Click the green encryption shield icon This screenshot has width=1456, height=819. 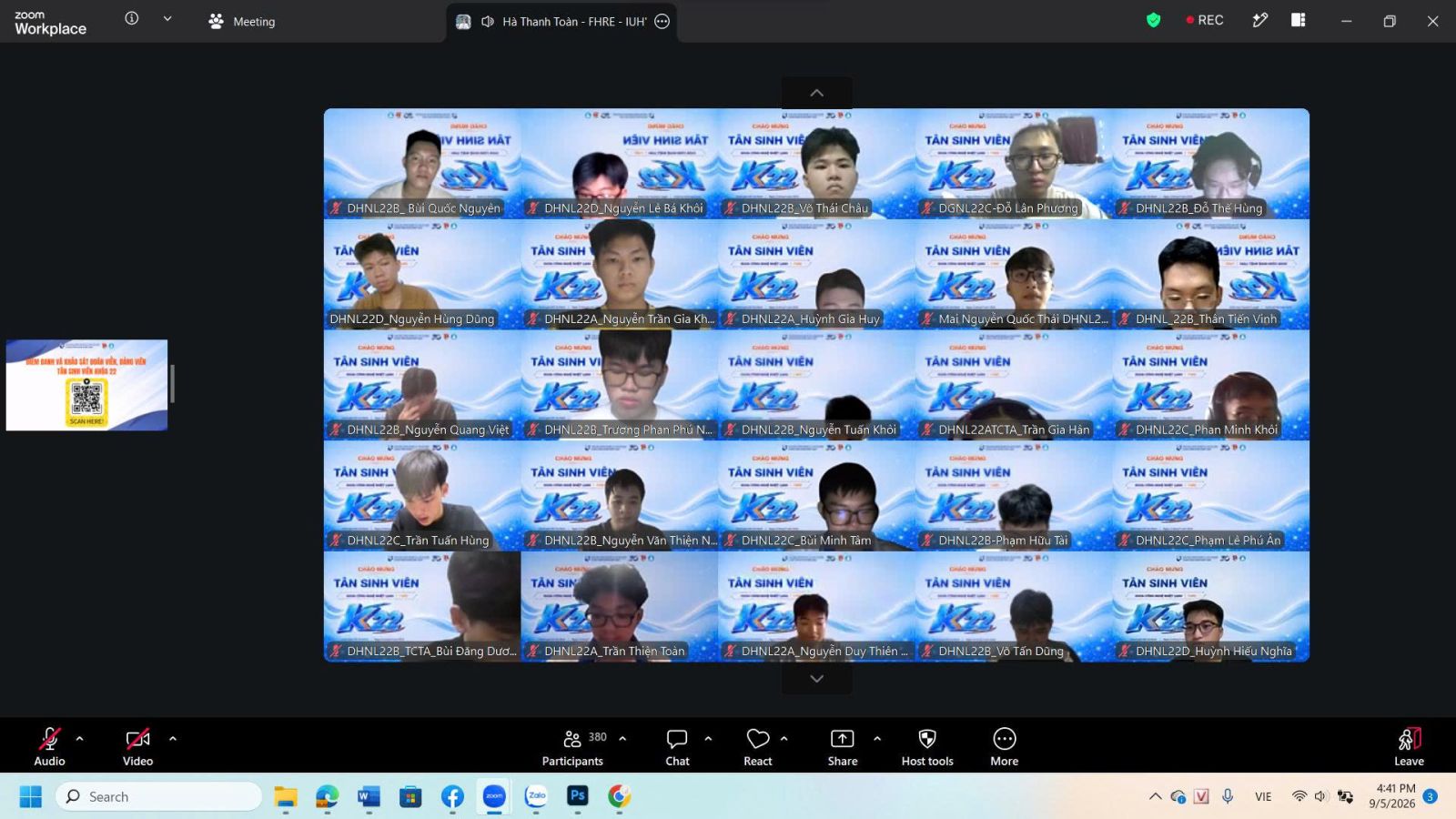1153,20
